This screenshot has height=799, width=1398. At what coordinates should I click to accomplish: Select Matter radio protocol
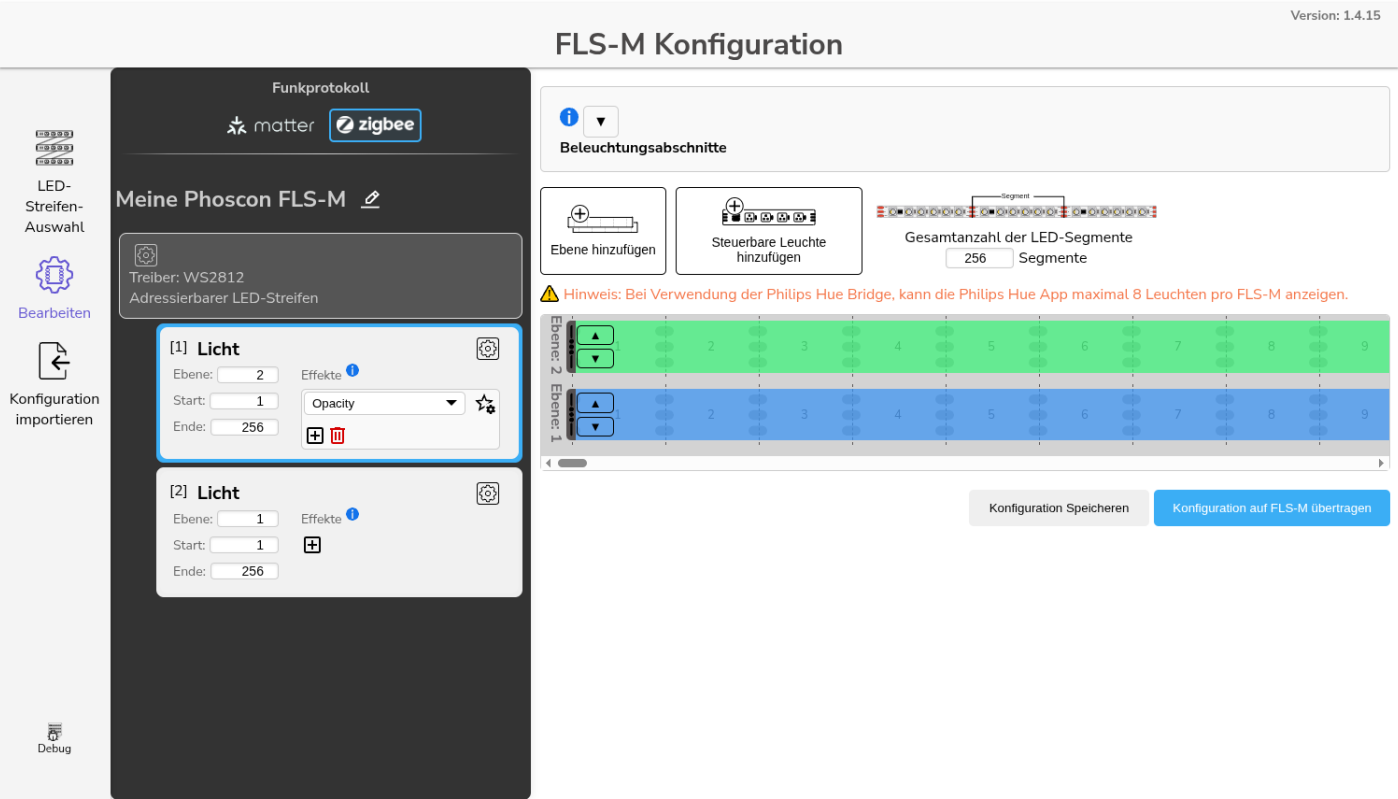tap(271, 125)
